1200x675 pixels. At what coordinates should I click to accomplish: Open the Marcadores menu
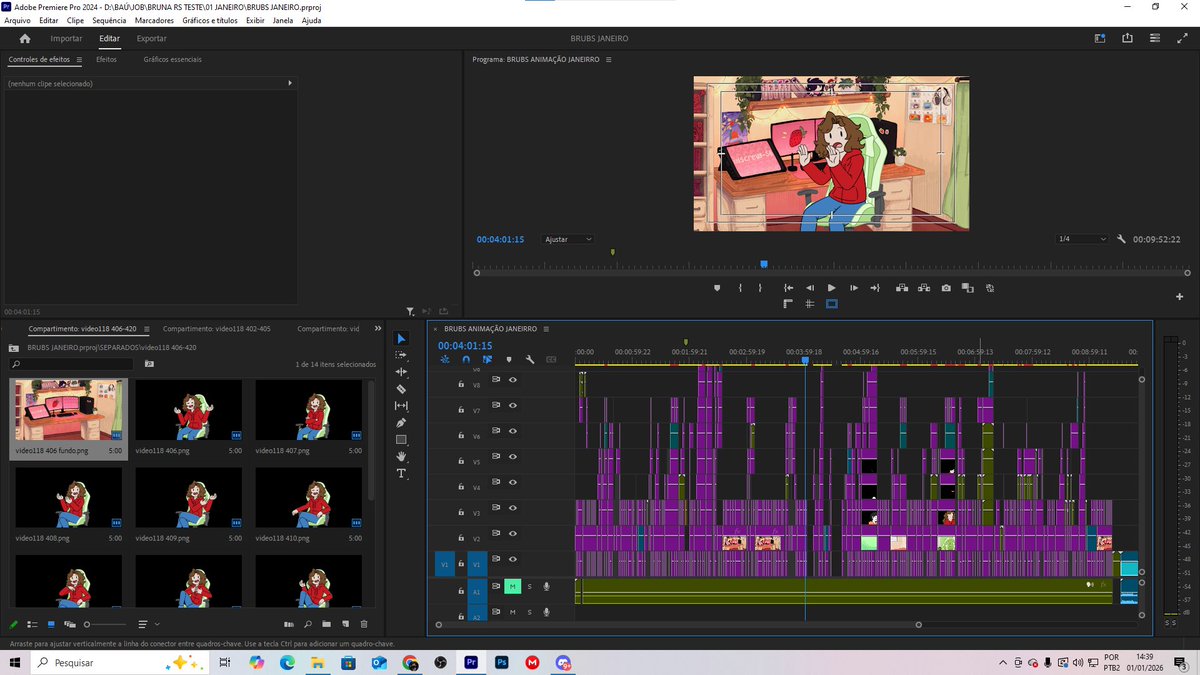click(154, 20)
